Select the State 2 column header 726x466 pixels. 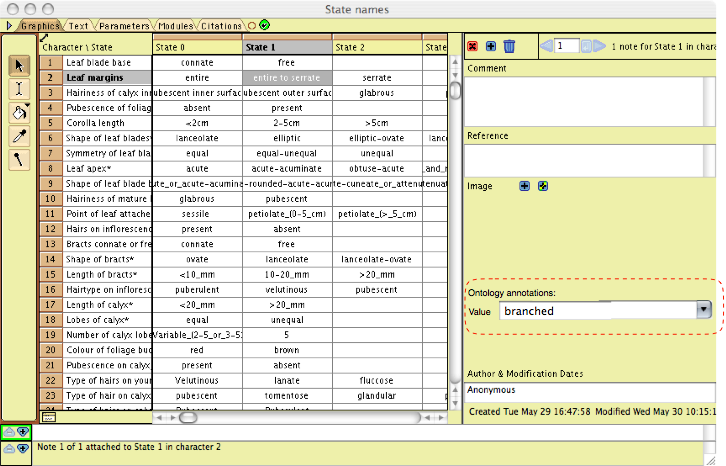tap(377, 47)
